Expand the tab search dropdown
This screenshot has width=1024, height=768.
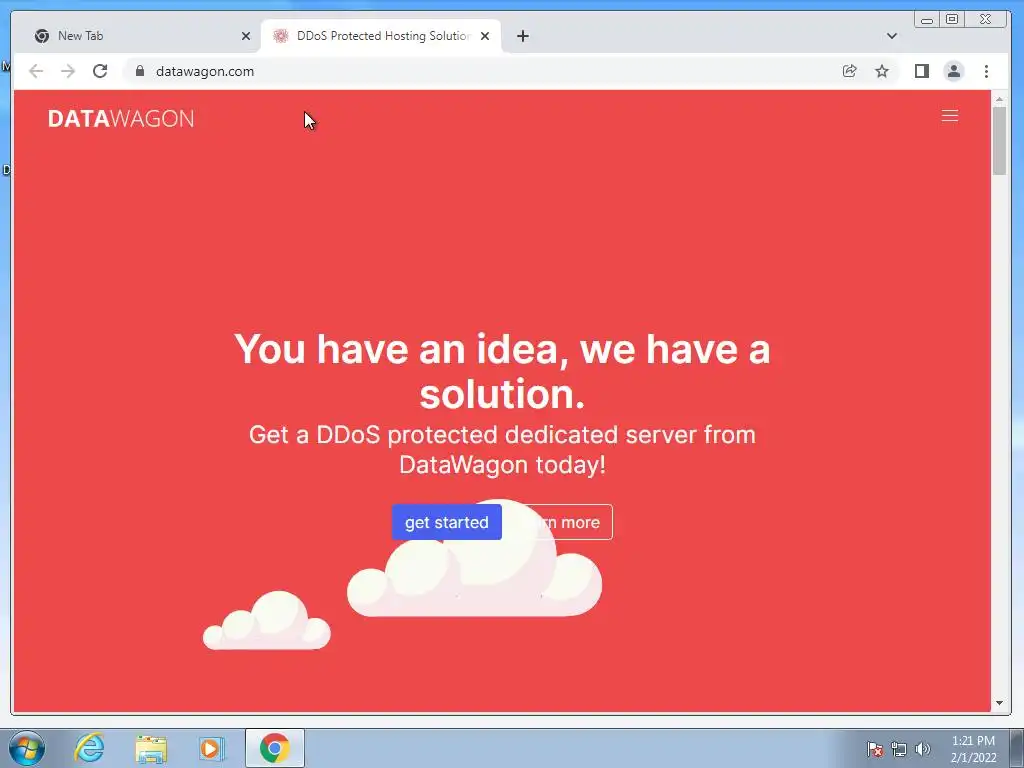pyautogui.click(x=891, y=36)
